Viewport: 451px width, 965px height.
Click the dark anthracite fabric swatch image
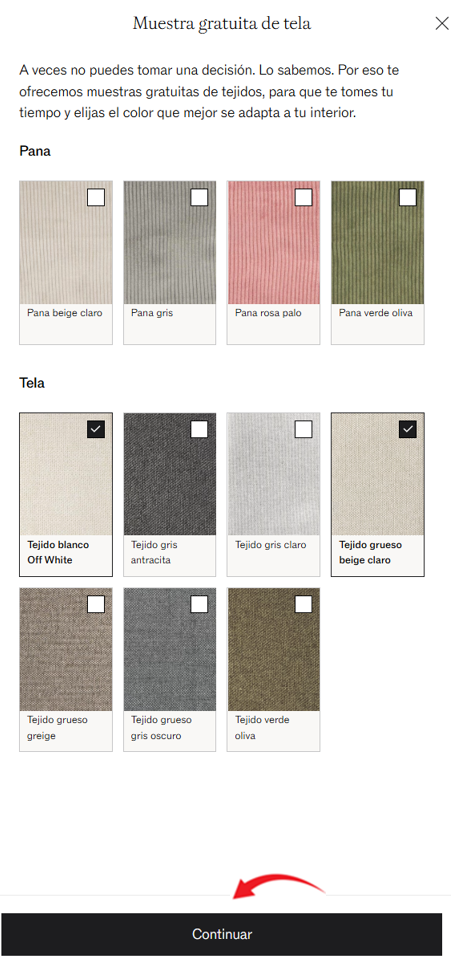tap(170, 474)
